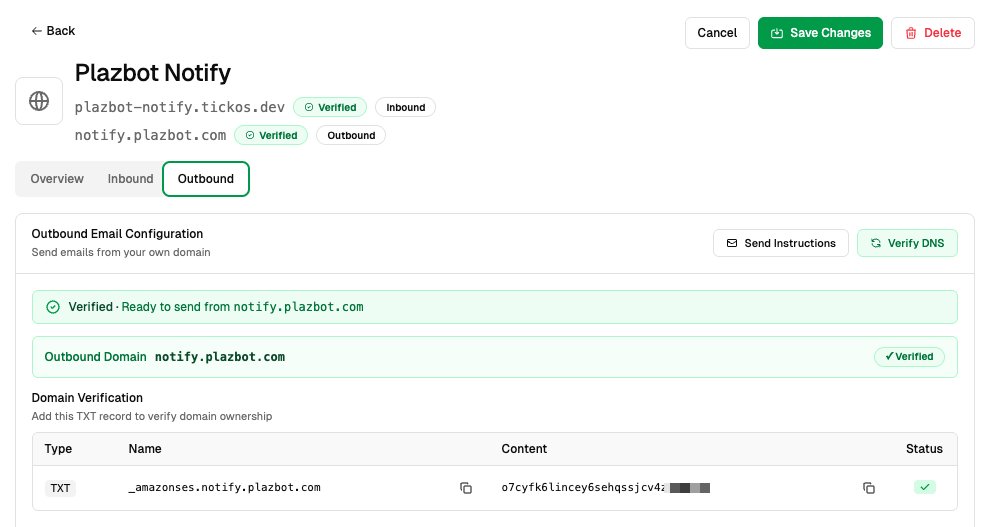
Task: Click the Inbound label badge
Action: [406, 108]
